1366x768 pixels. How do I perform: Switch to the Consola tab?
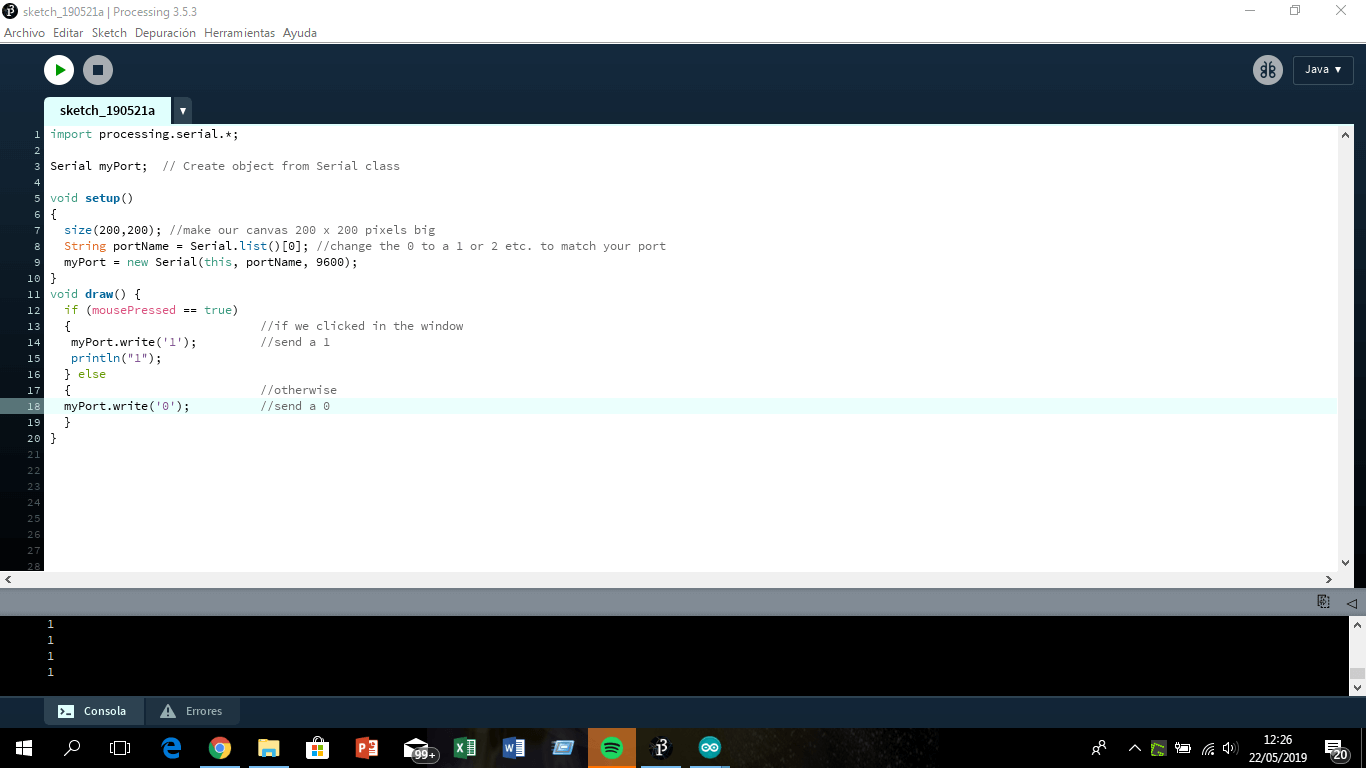(x=93, y=711)
